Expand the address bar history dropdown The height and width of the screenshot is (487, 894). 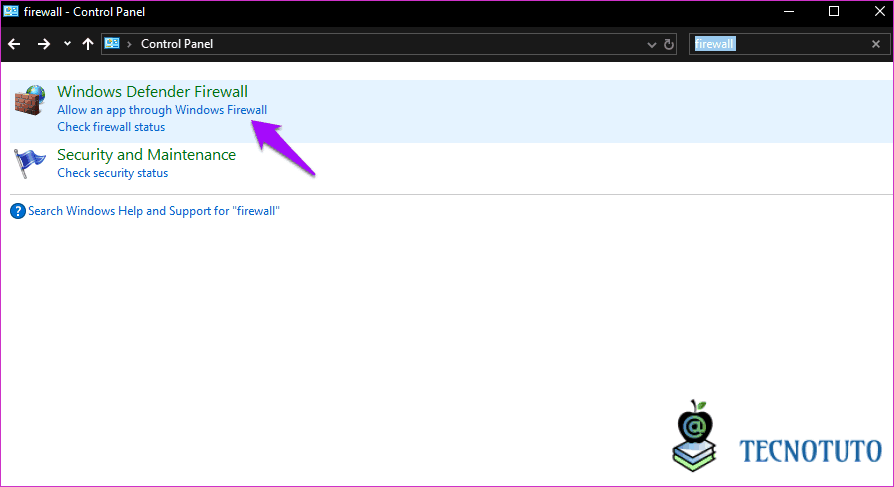point(652,44)
